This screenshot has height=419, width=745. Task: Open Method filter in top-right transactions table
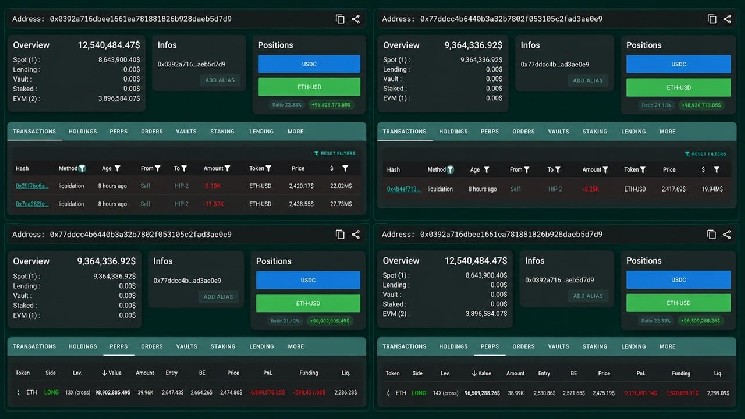pyautogui.click(x=450, y=170)
